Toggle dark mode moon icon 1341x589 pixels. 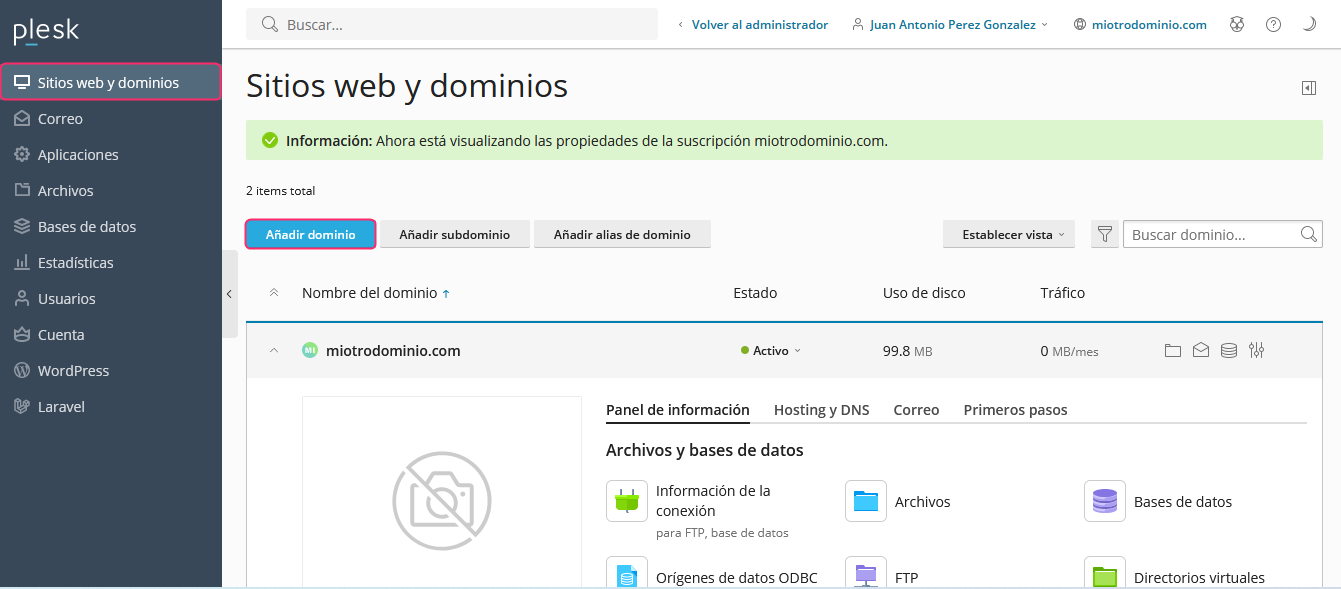pos(1309,25)
